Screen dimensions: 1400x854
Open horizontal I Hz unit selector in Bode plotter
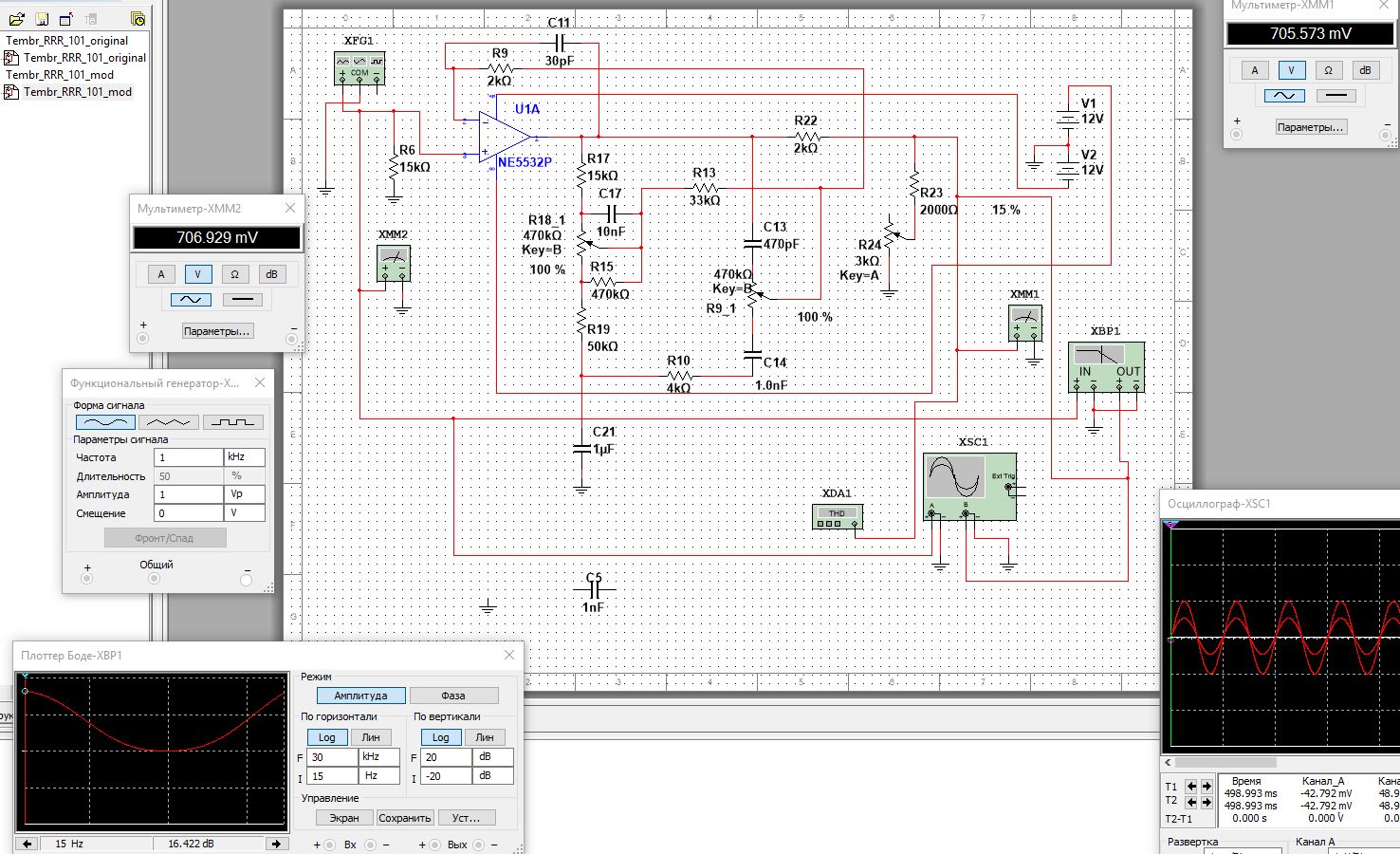(x=378, y=776)
